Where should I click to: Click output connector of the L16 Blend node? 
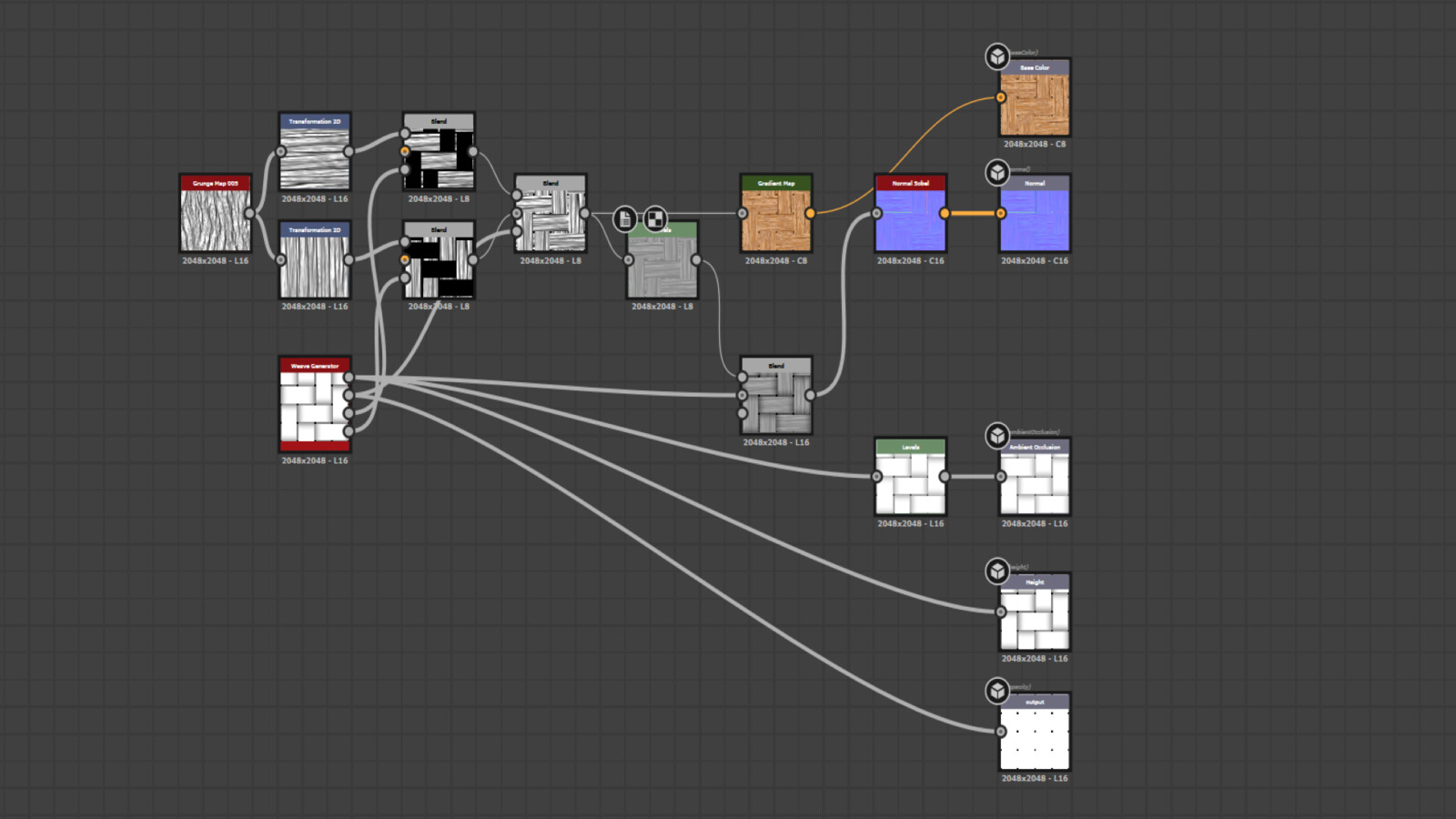(x=810, y=395)
